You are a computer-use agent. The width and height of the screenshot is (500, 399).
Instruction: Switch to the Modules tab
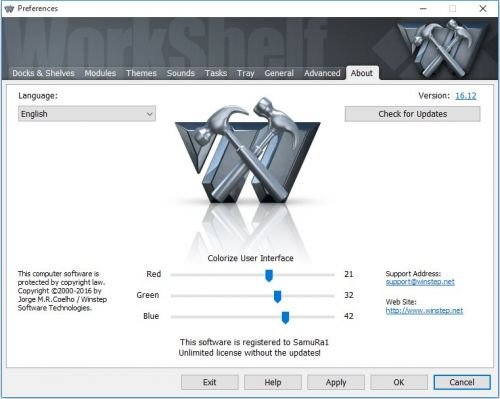pyautogui.click(x=100, y=73)
